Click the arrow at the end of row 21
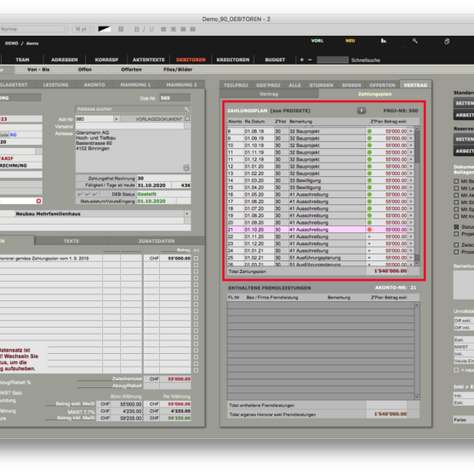This screenshot has height=474, width=474. (x=411, y=230)
